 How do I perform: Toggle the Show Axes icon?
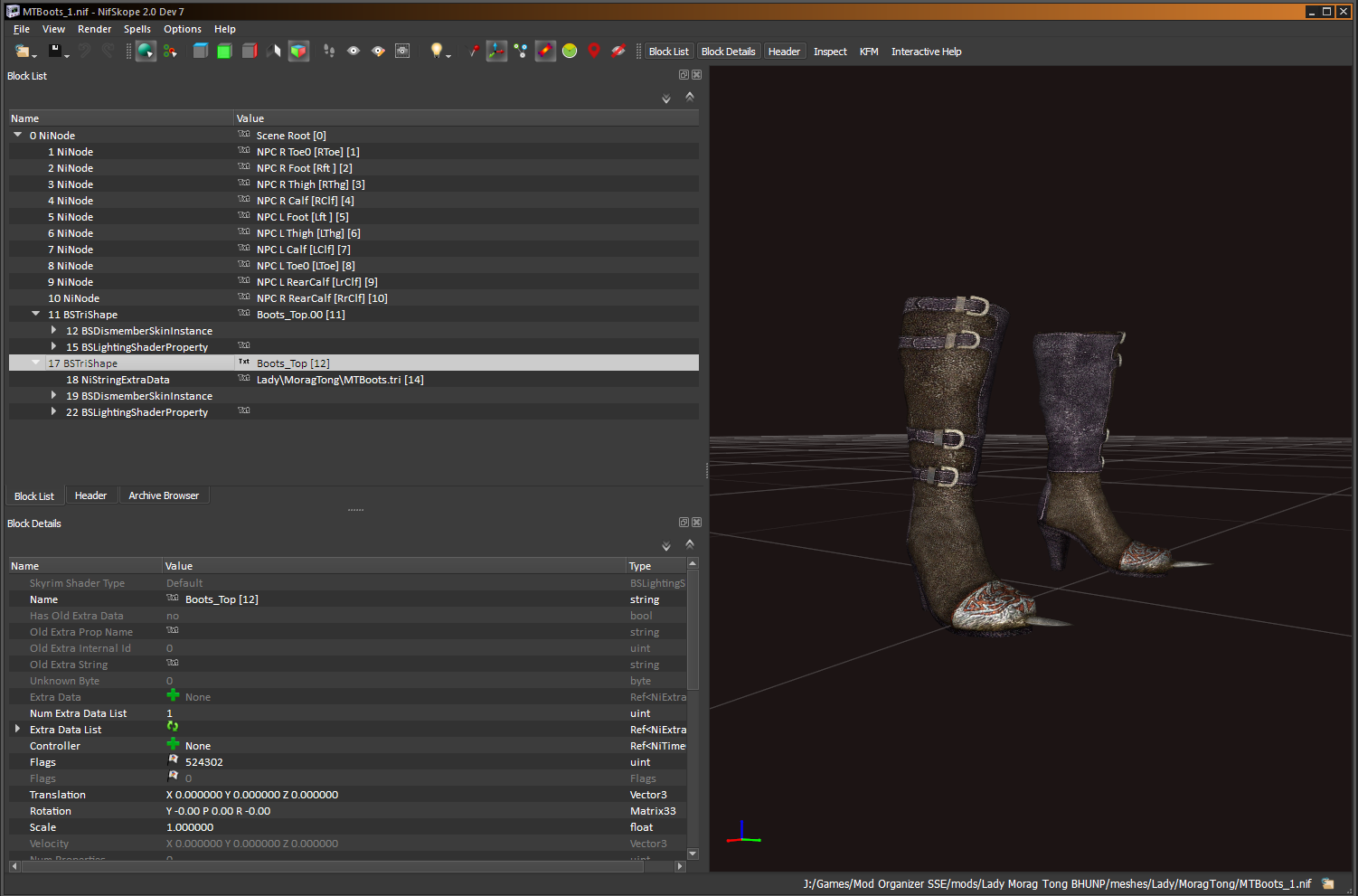(496, 52)
